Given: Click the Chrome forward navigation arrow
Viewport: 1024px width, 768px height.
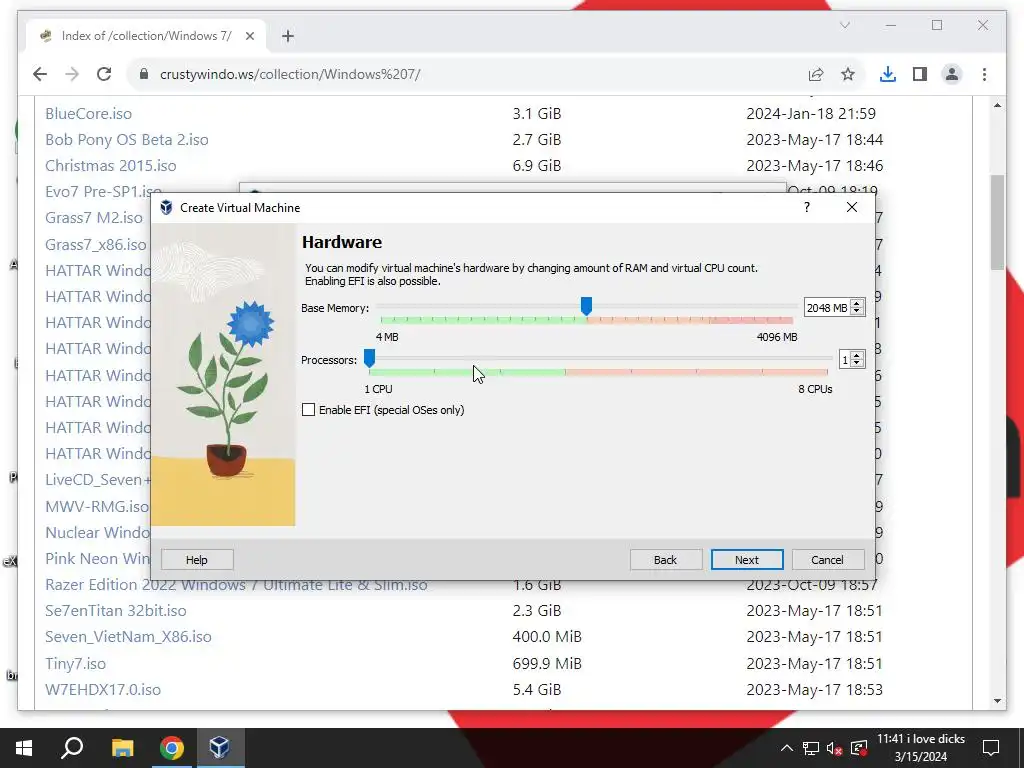Looking at the screenshot, I should [72, 74].
